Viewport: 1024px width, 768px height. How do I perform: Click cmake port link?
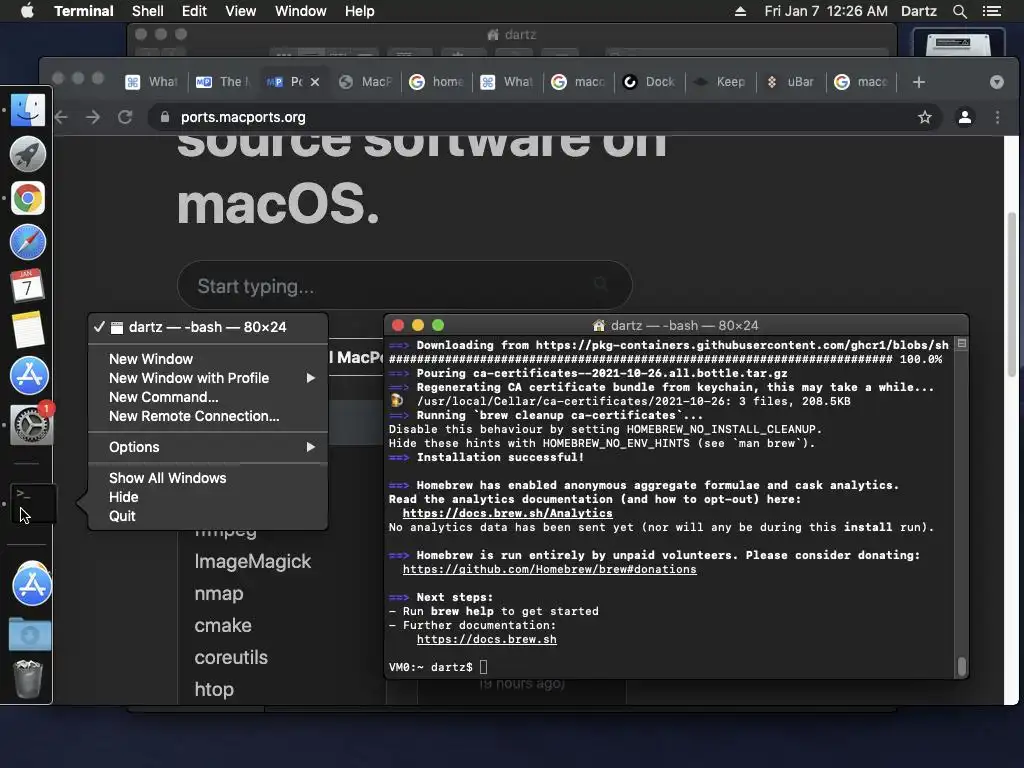(223, 625)
